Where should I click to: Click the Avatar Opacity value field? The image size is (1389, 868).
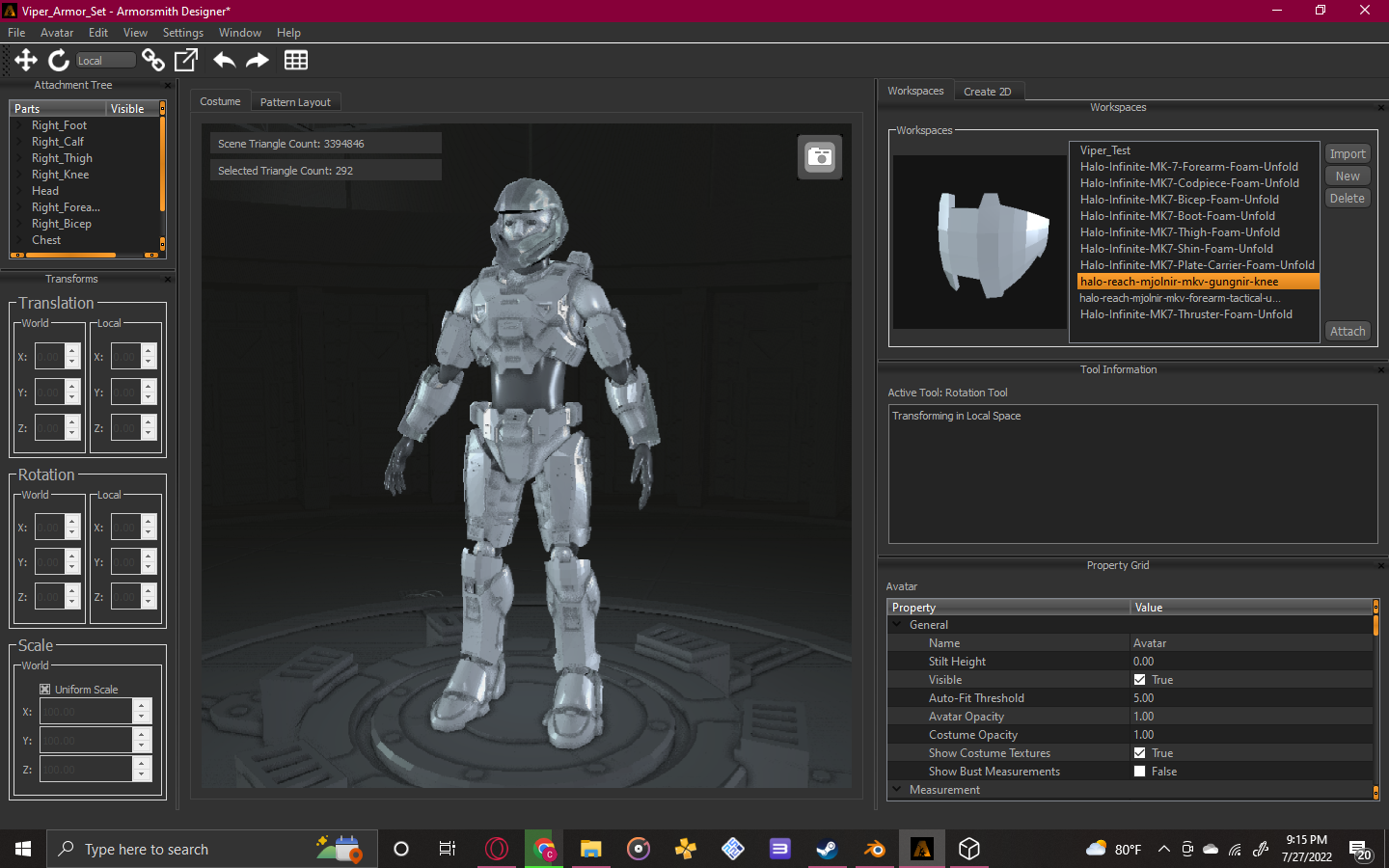[x=1250, y=717]
